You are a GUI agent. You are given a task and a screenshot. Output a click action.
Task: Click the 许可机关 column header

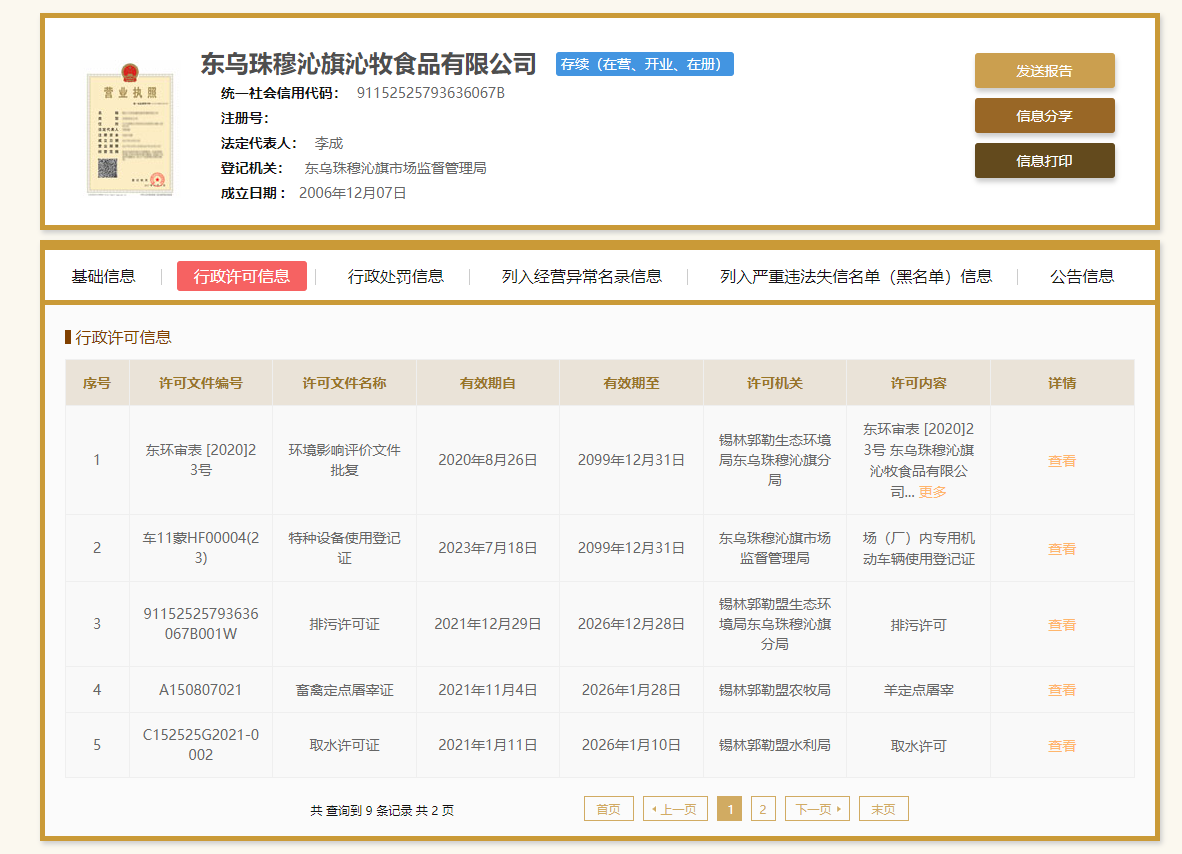pos(775,383)
